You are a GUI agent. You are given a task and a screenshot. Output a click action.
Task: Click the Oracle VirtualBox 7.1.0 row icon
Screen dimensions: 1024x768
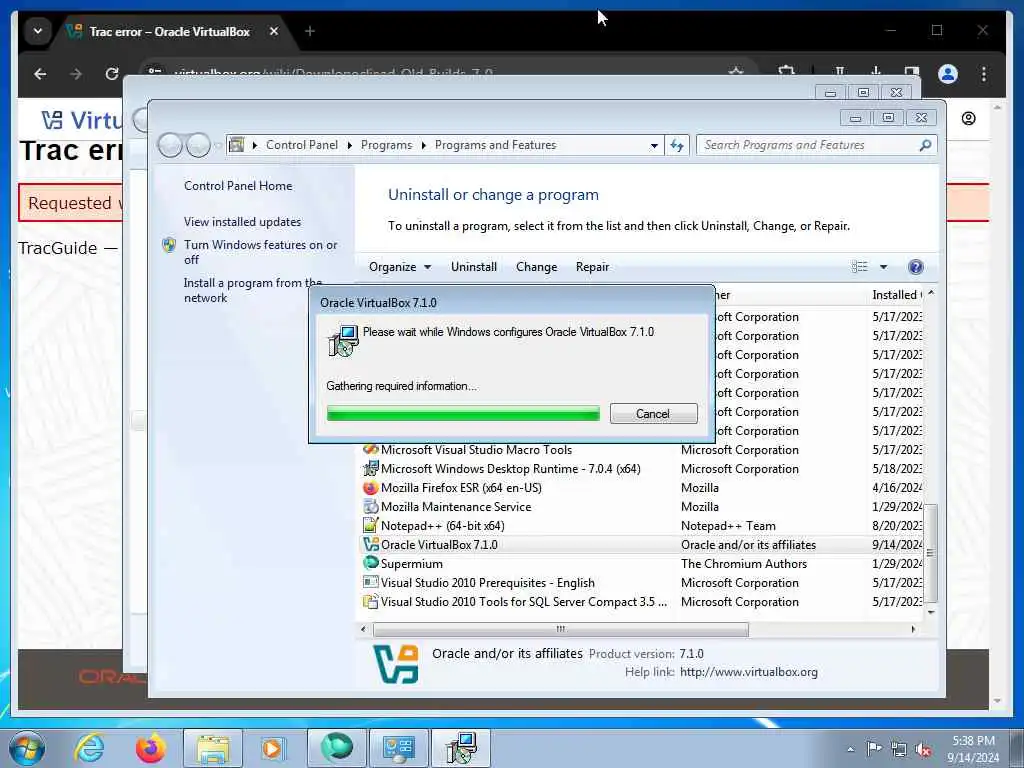tap(370, 544)
